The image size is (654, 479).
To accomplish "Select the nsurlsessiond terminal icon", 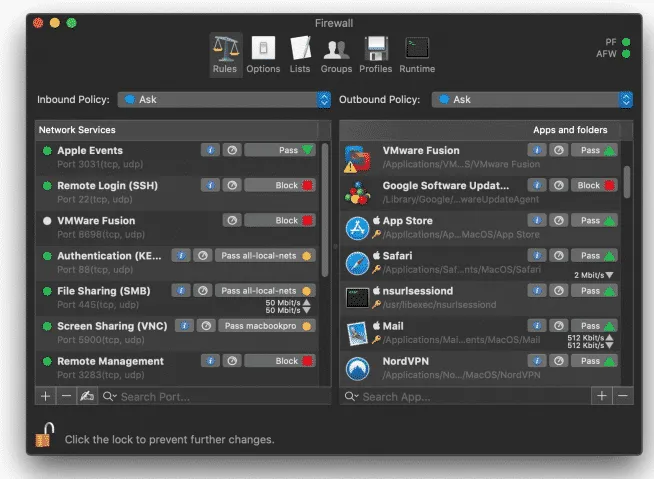I will coord(357,298).
